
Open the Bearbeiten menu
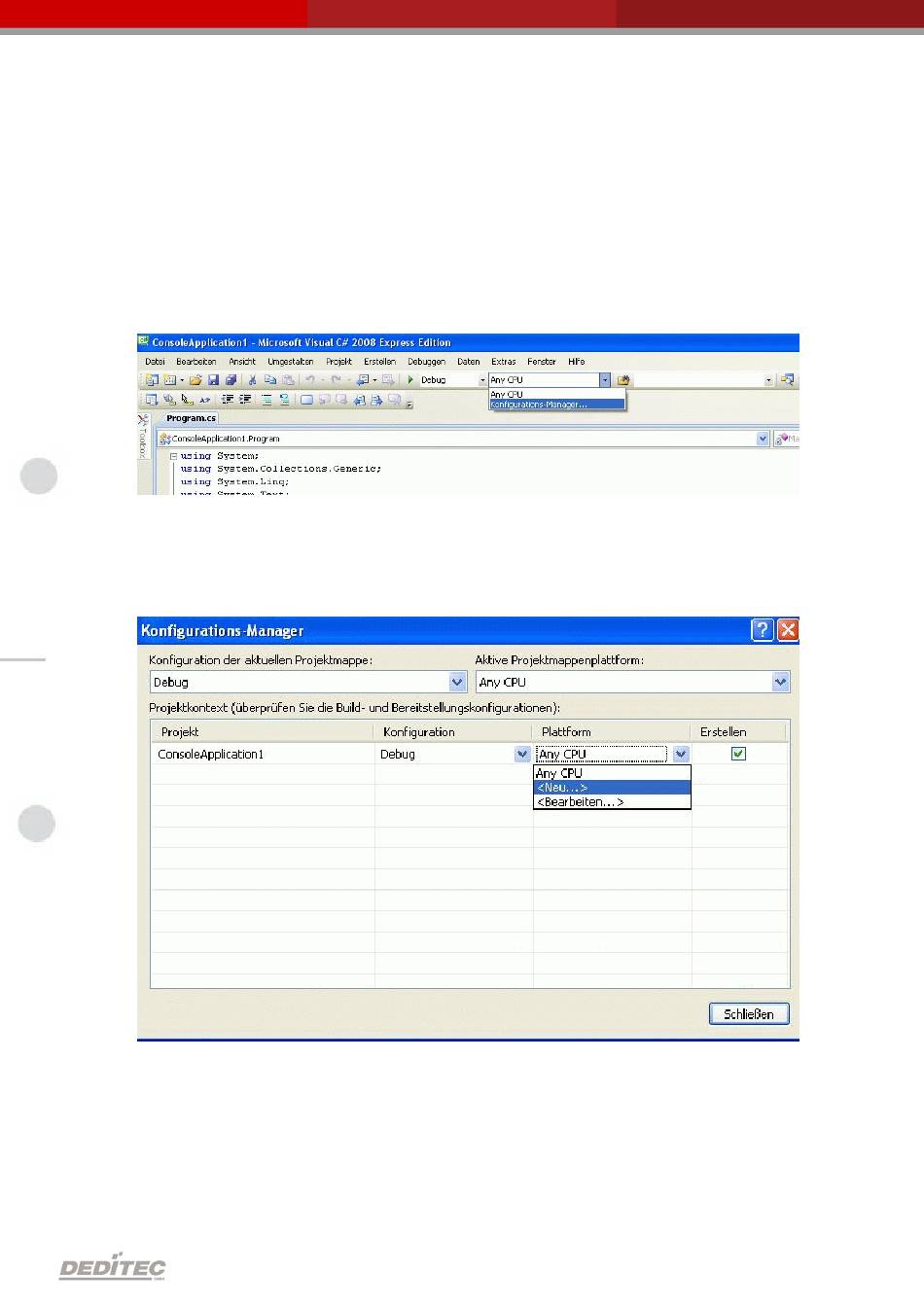195,362
